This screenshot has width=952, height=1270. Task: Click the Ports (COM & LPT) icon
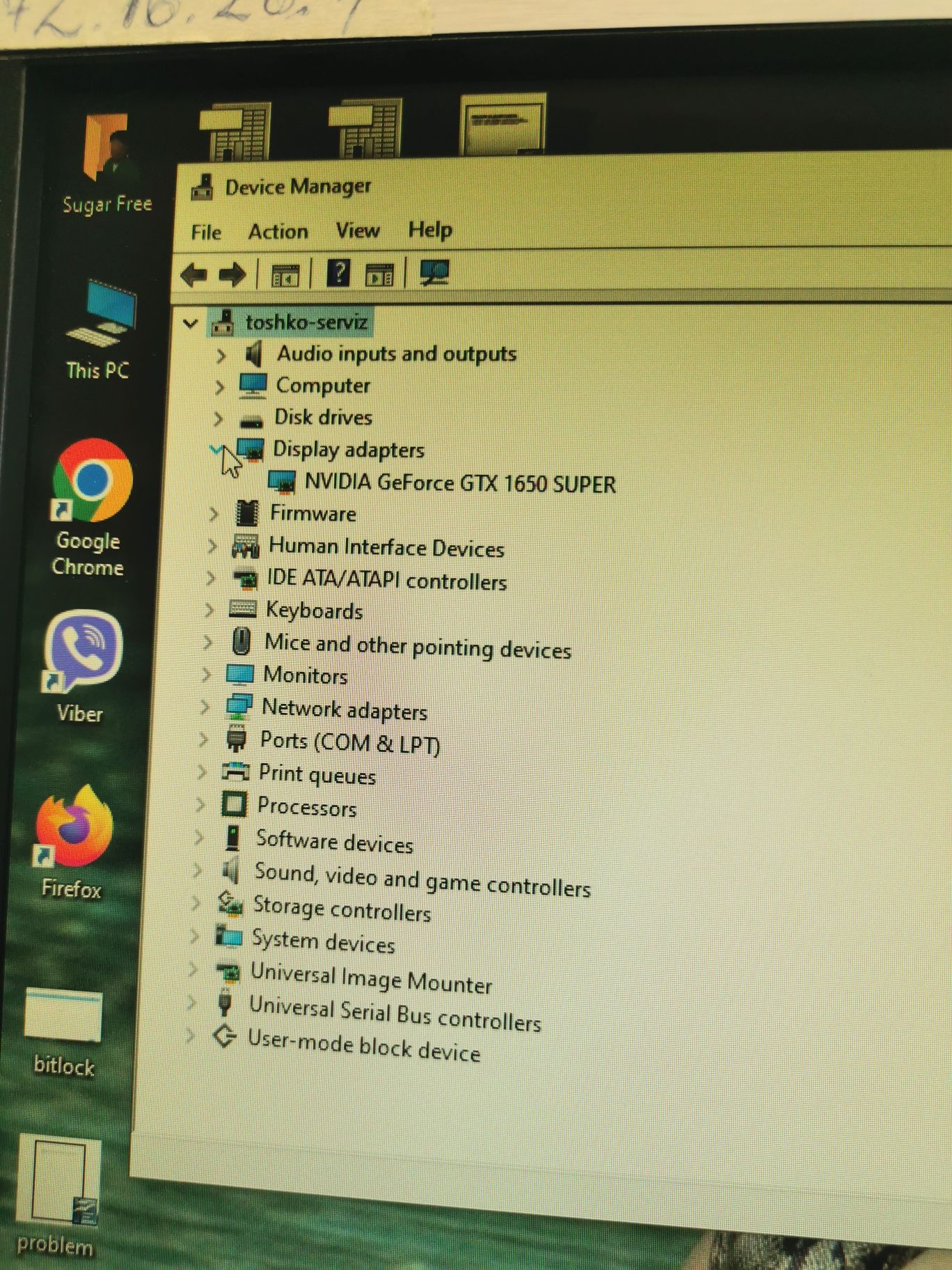[x=237, y=739]
